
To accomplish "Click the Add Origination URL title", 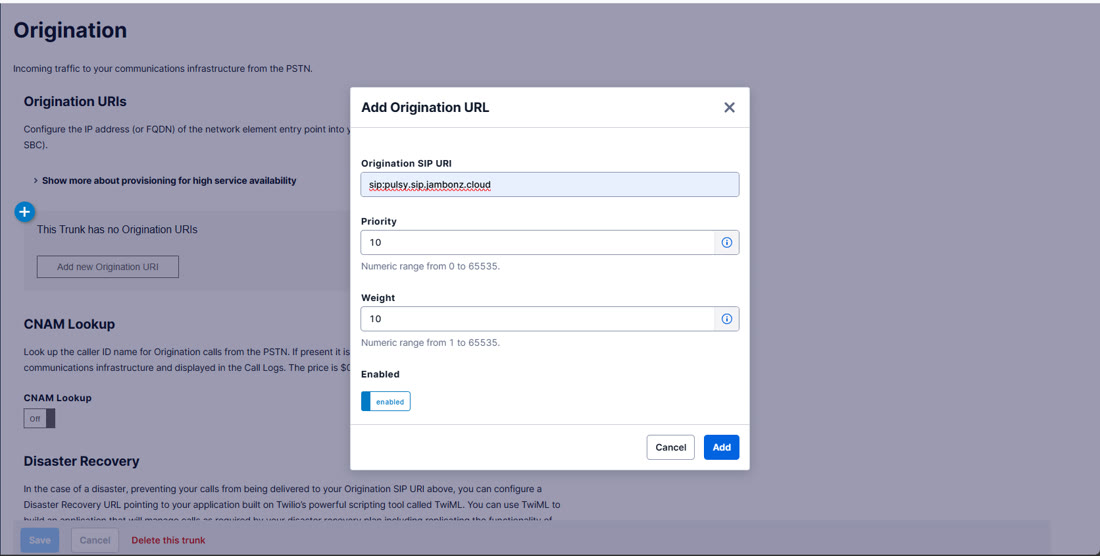I will pos(425,107).
